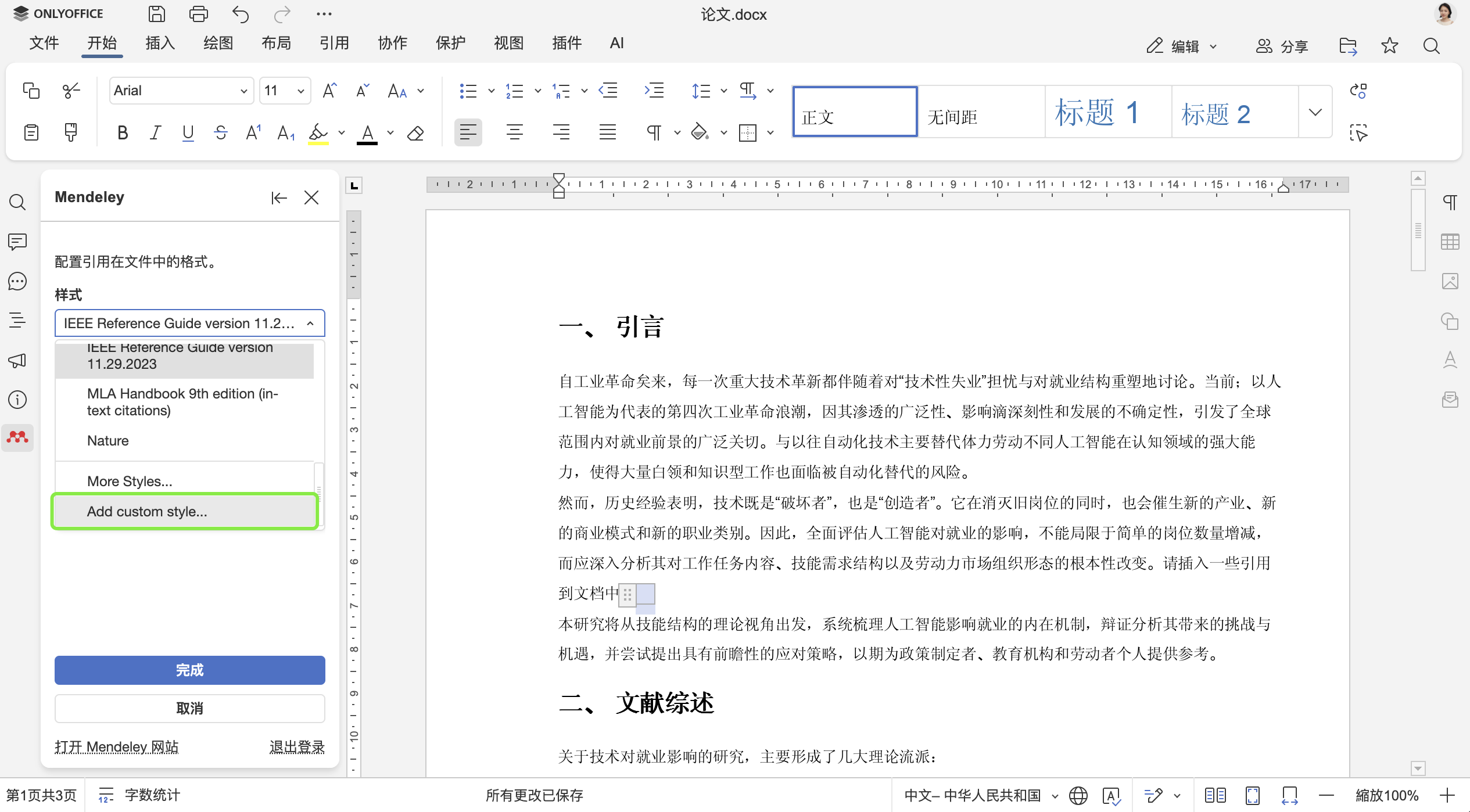Open the 打开 Mendeley 网站 link

117,747
